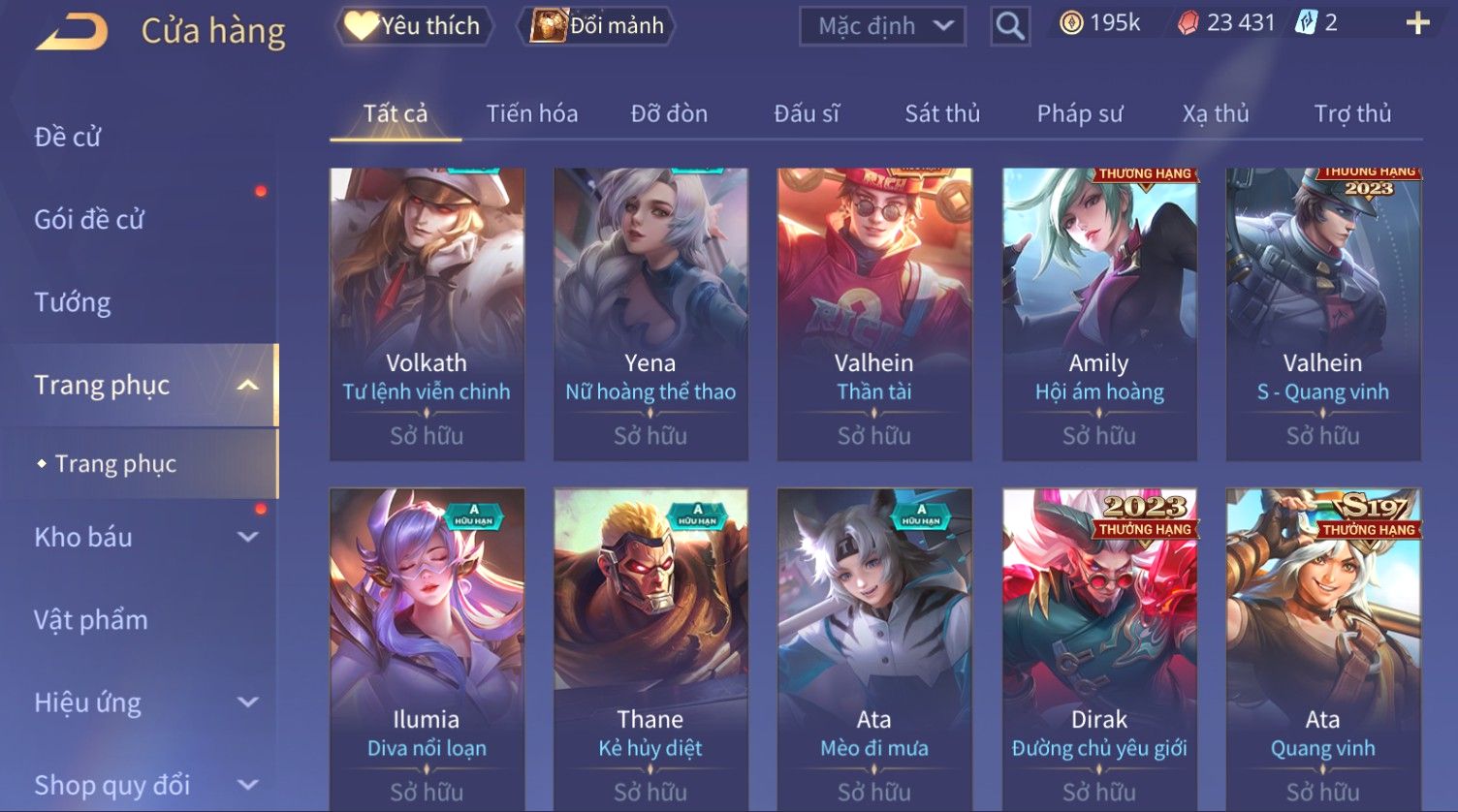Open the search magnifier icon
Viewport: 1458px width, 812px height.
(1009, 26)
